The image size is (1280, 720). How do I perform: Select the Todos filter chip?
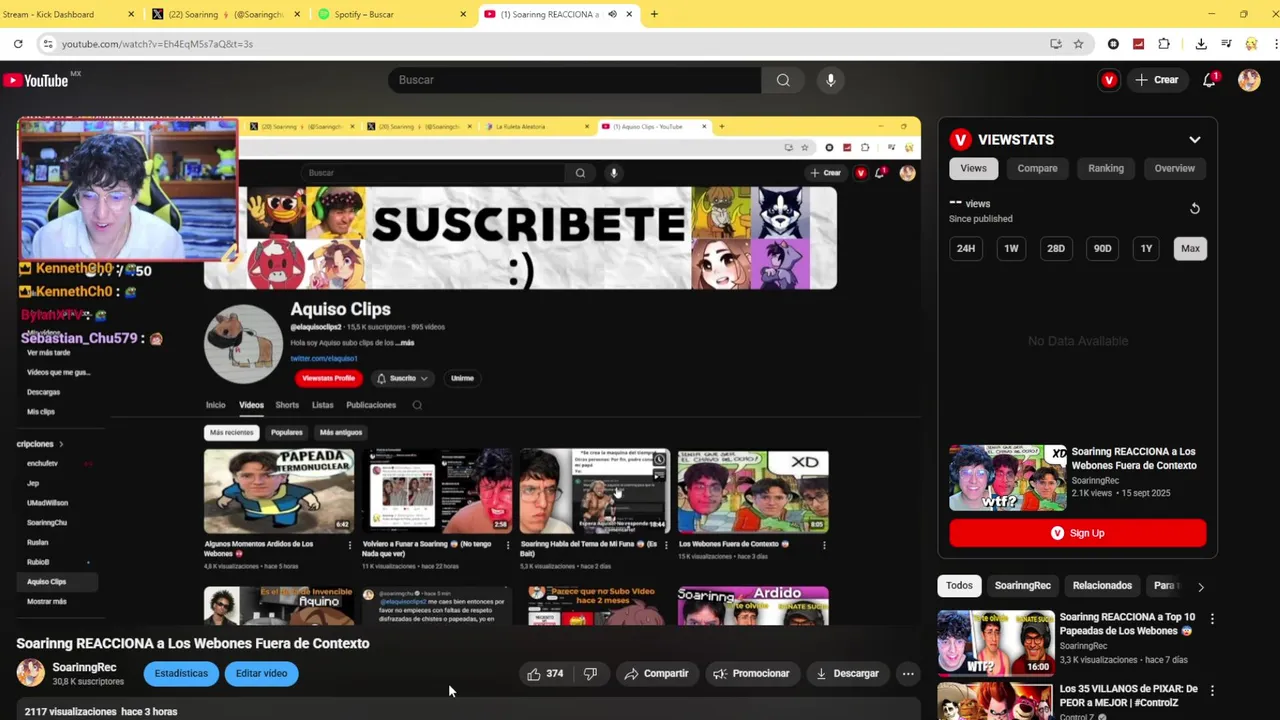pyautogui.click(x=959, y=586)
